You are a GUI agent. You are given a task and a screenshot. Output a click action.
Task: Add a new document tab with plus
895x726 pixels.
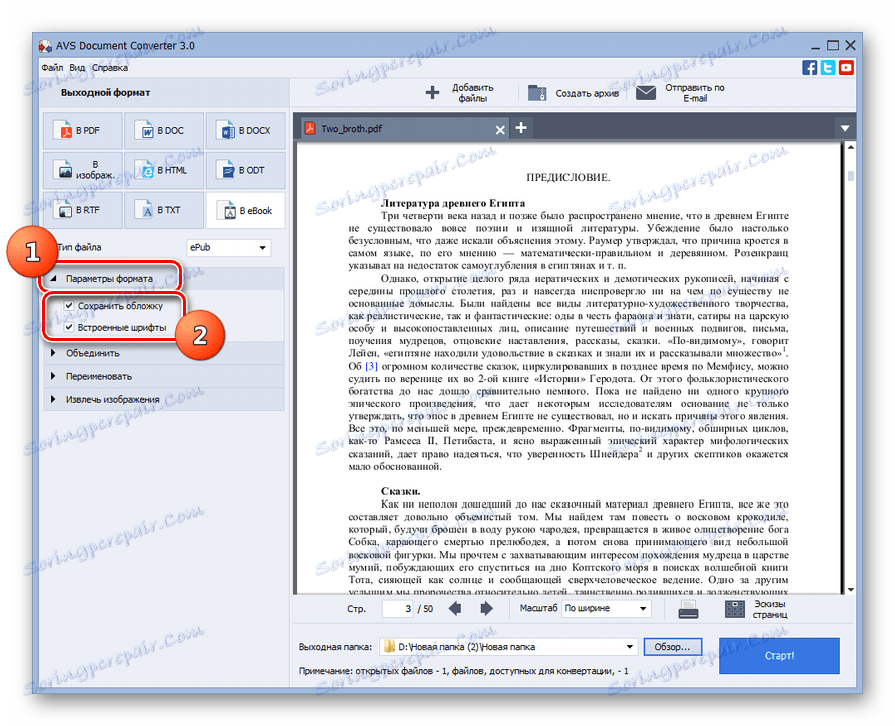tap(521, 127)
